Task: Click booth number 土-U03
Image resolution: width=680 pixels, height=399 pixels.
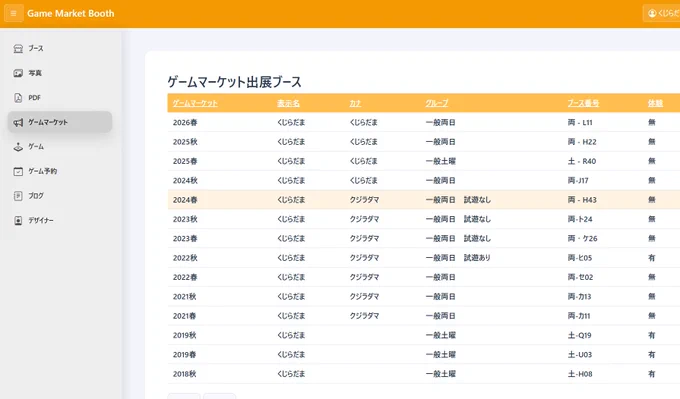Action: click(580, 354)
